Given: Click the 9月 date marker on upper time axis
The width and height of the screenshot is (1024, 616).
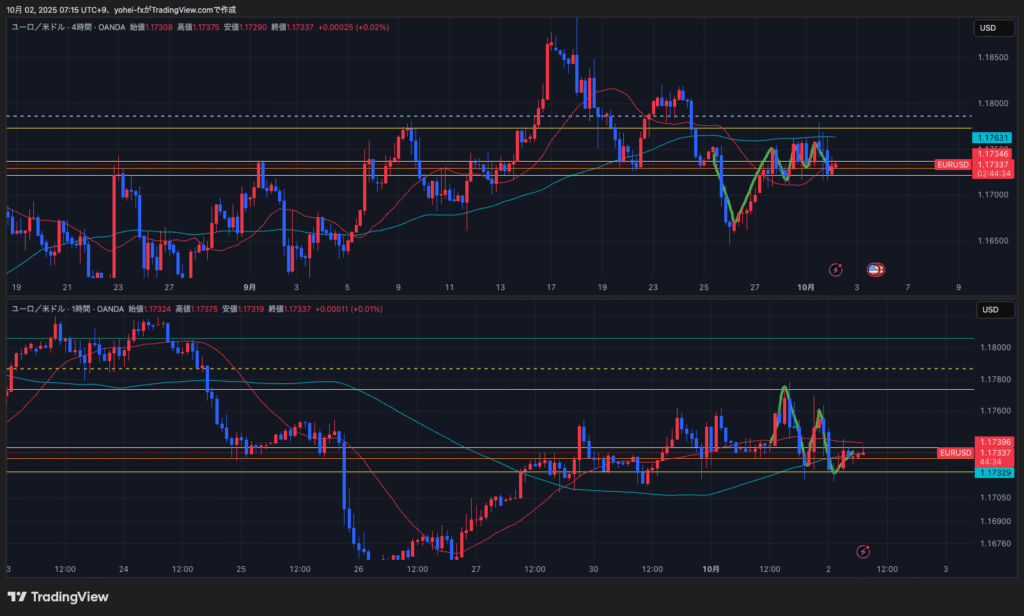Looking at the screenshot, I should pos(249,287).
